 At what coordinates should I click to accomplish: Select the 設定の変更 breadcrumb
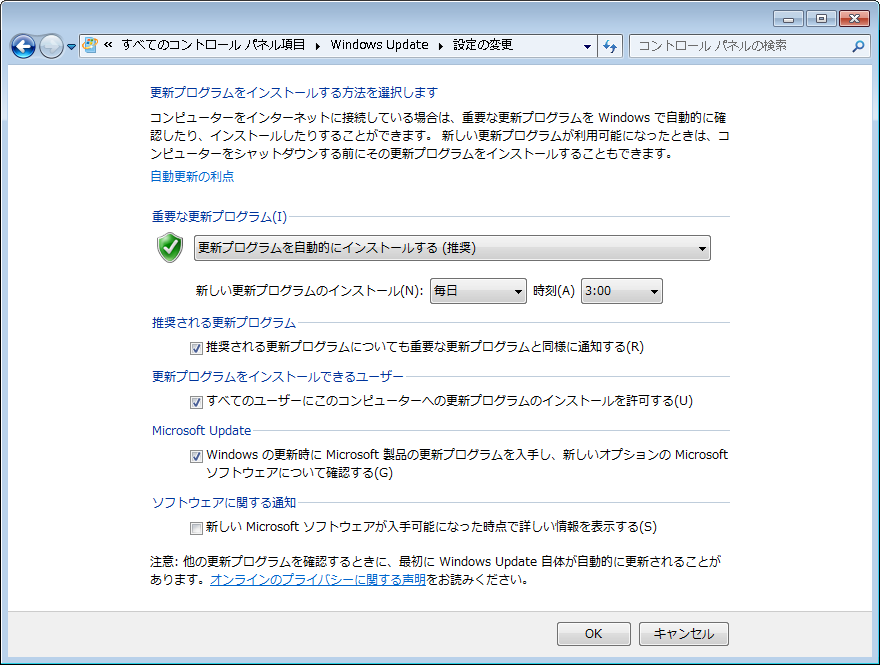483,45
